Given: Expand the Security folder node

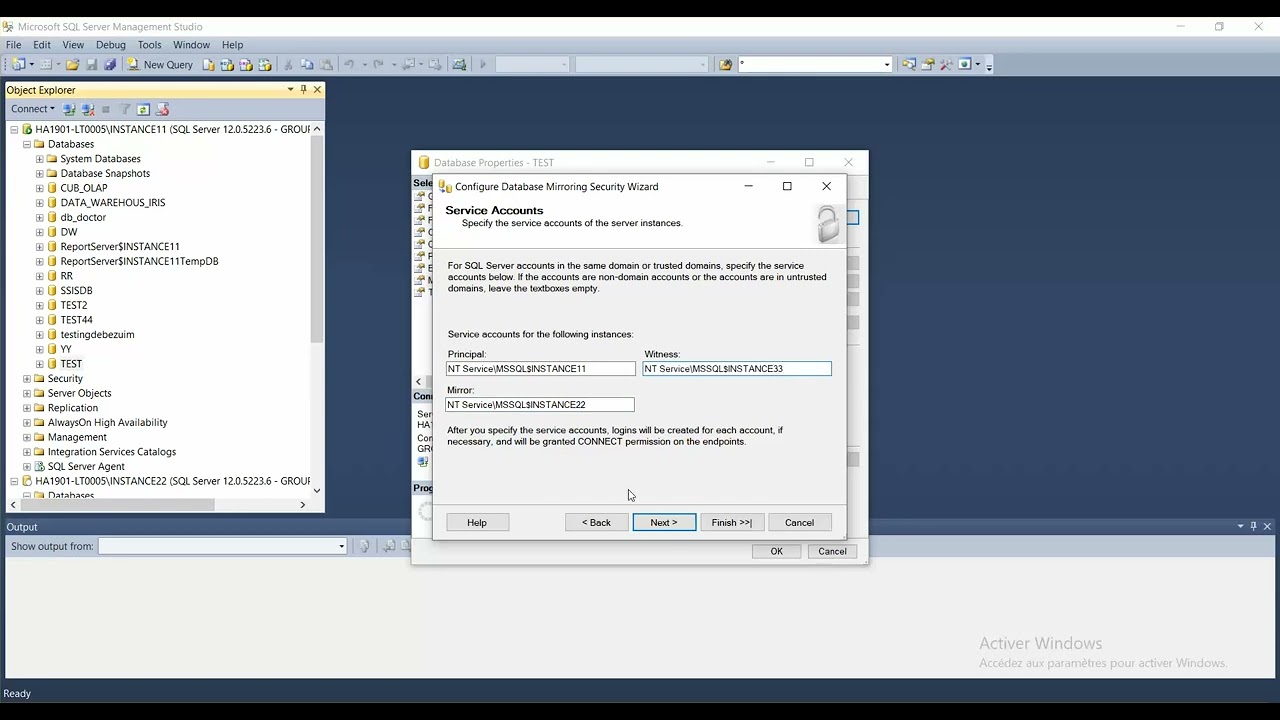Looking at the screenshot, I should pyautogui.click(x=27, y=379).
